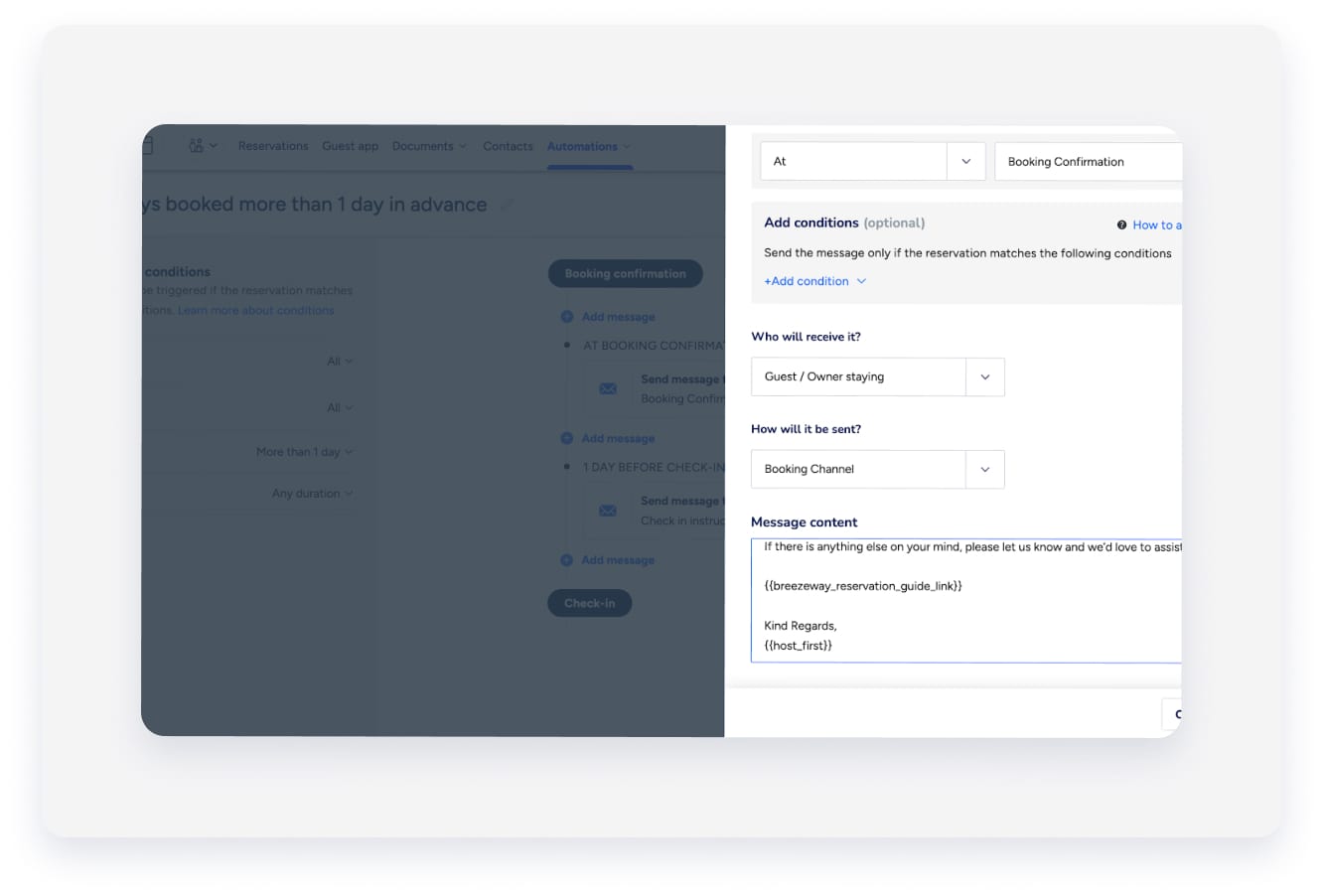Image resolution: width=1324 pixels, height=896 pixels.
Task: Click the pencil icon beside automation title
Action: click(507, 205)
